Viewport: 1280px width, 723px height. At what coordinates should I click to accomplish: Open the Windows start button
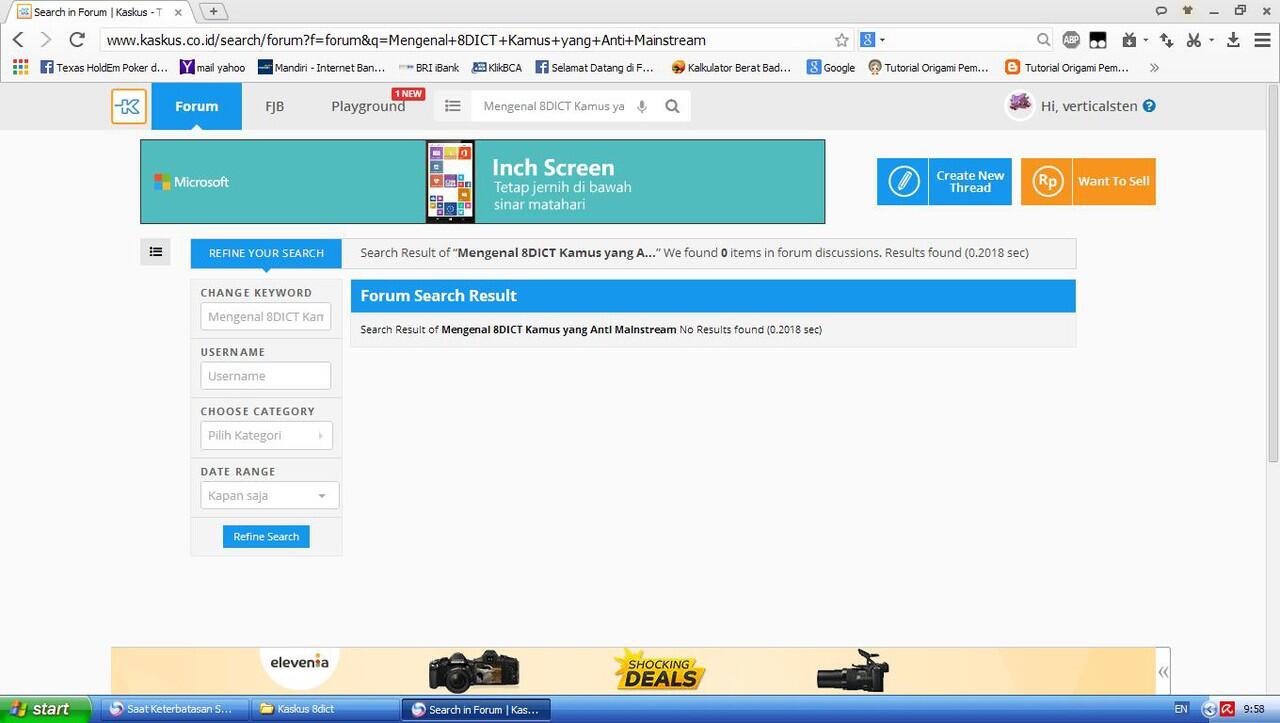point(46,709)
